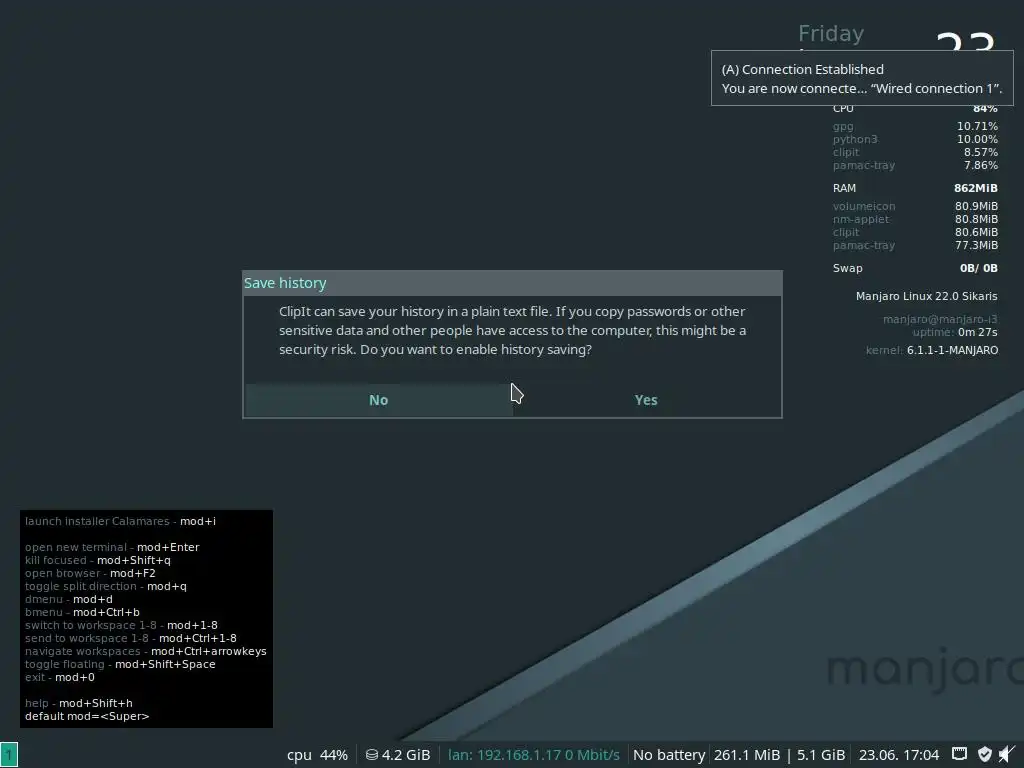Click the disk icon next to 4.2 GiB
1024x768 pixels.
pyautogui.click(x=372, y=755)
